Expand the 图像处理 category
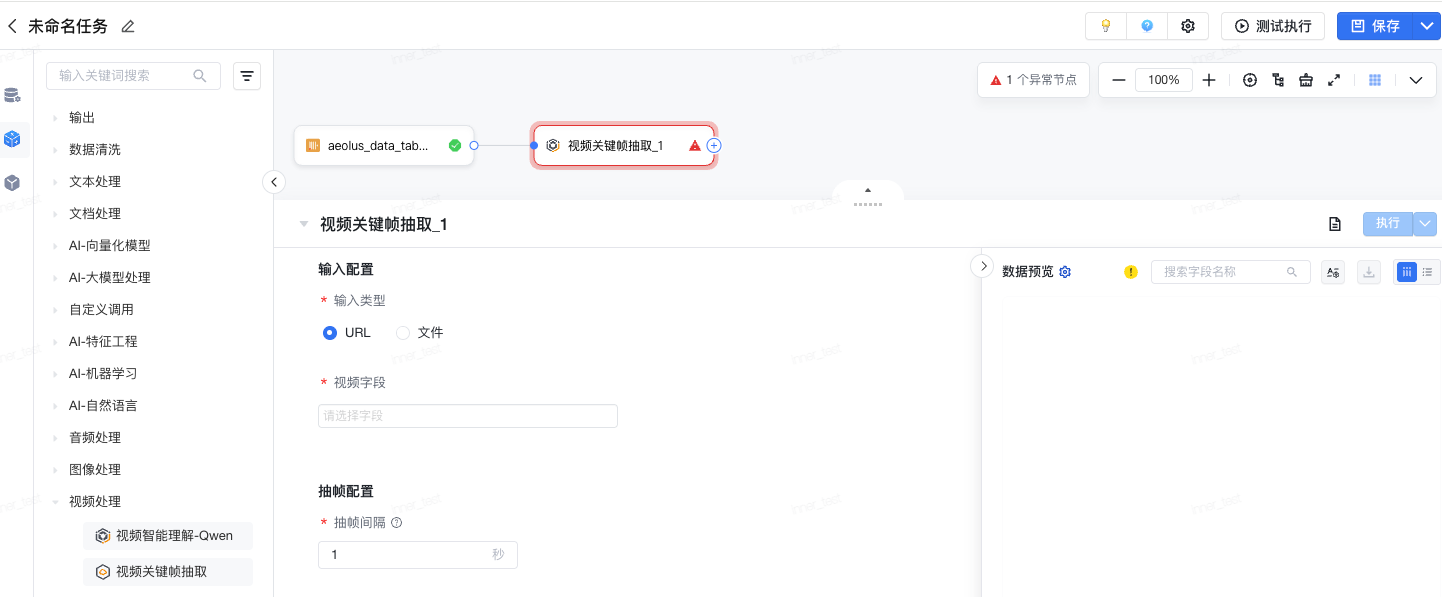1442x597 pixels. (94, 469)
